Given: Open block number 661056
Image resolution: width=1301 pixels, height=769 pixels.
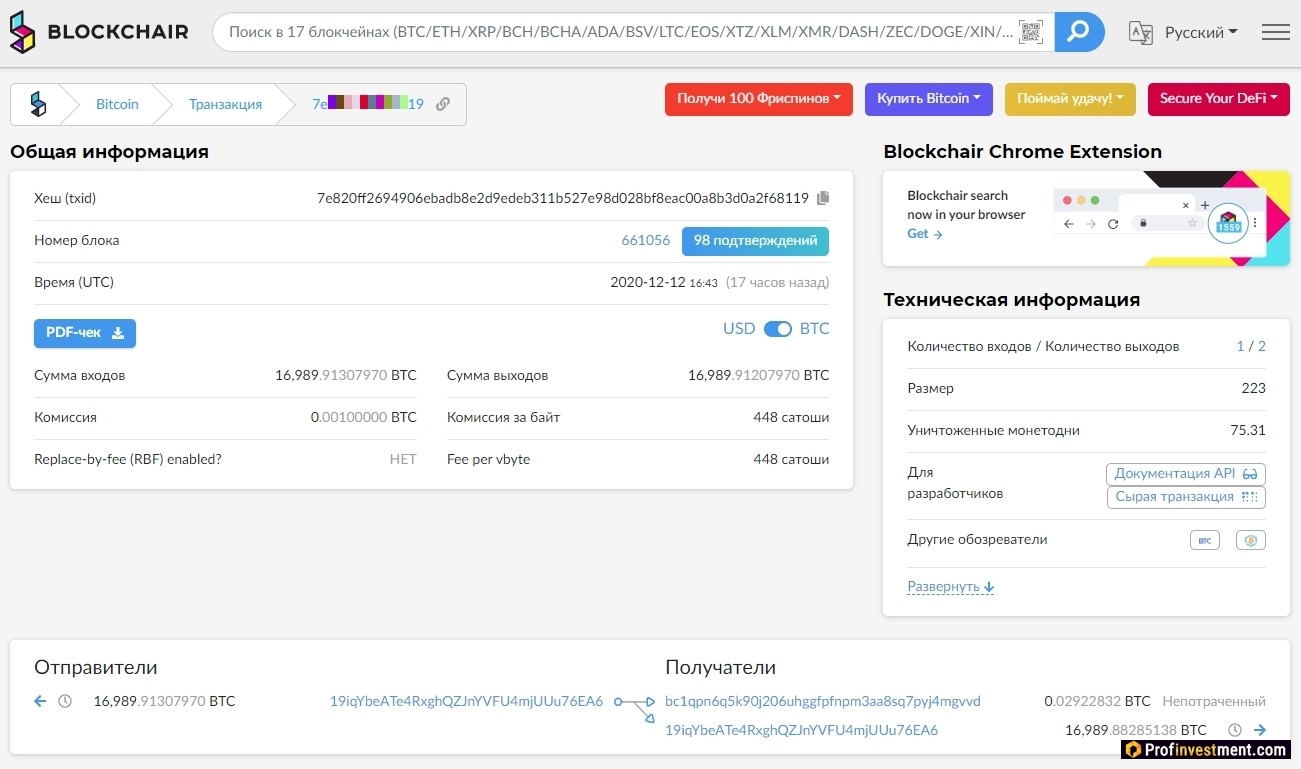Looking at the screenshot, I should [x=646, y=241].
